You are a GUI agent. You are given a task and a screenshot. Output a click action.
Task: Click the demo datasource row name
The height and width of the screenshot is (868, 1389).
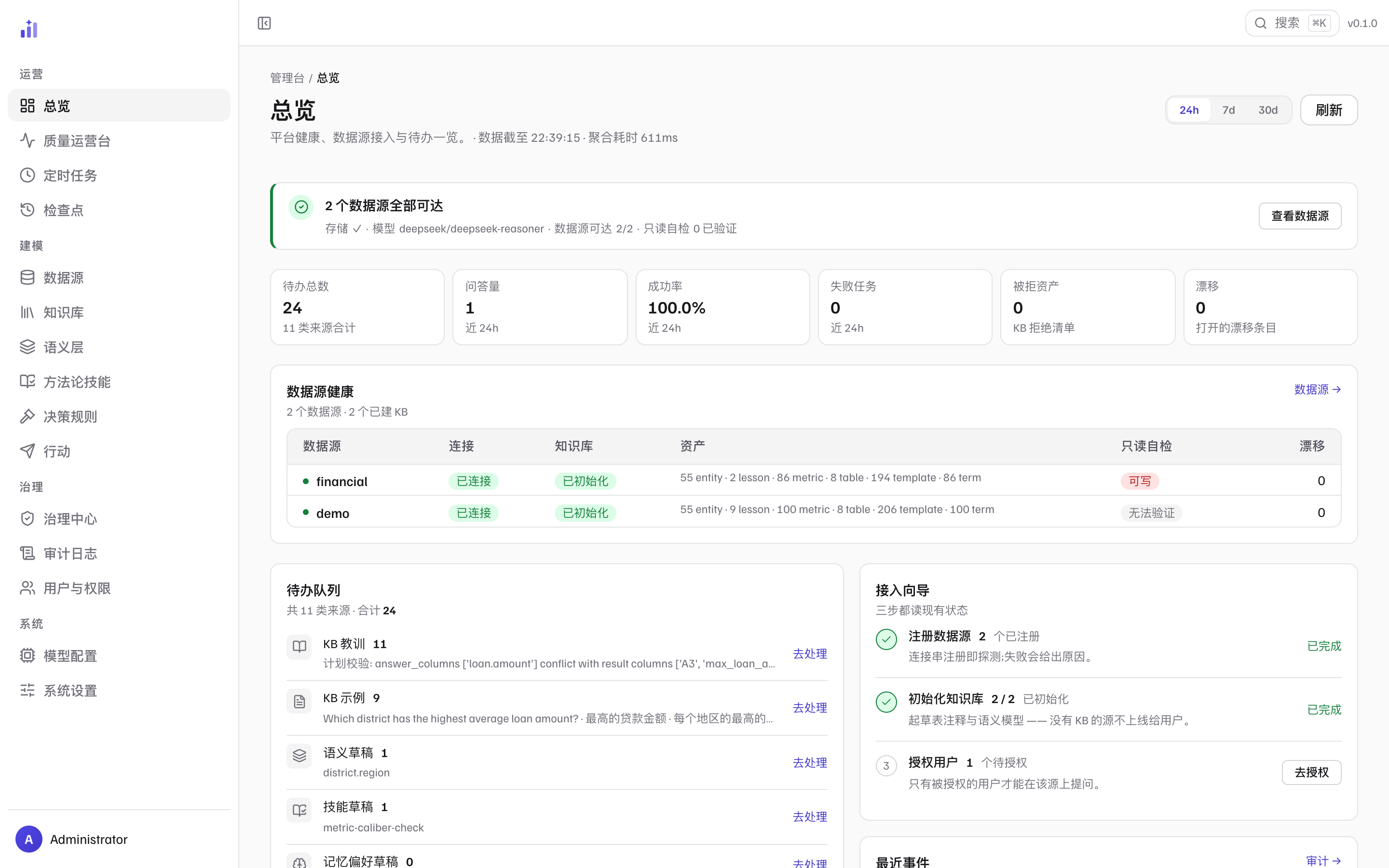point(333,513)
